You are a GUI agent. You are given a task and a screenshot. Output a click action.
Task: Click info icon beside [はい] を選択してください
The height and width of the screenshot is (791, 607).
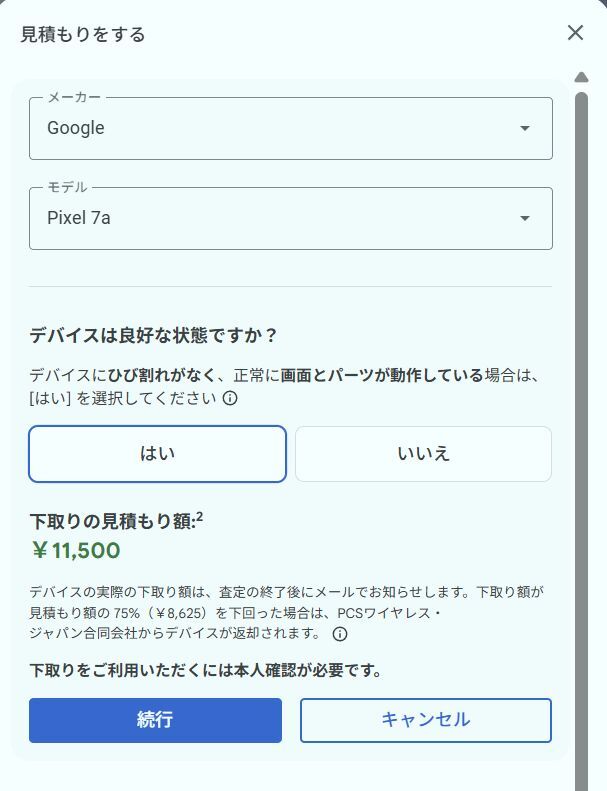tap(230, 398)
